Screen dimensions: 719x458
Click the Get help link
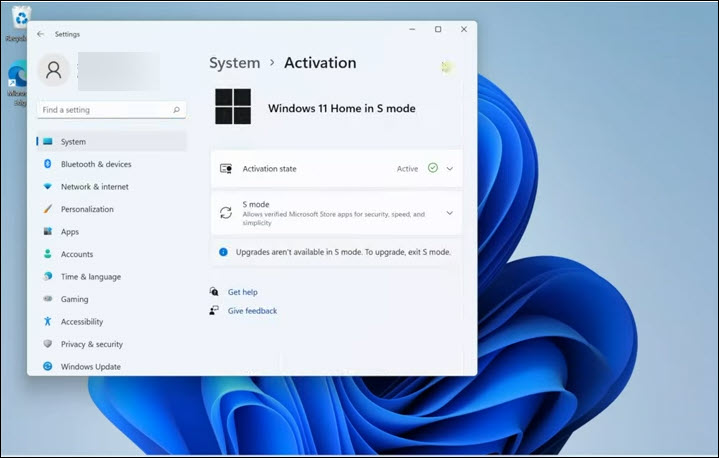click(x=242, y=292)
